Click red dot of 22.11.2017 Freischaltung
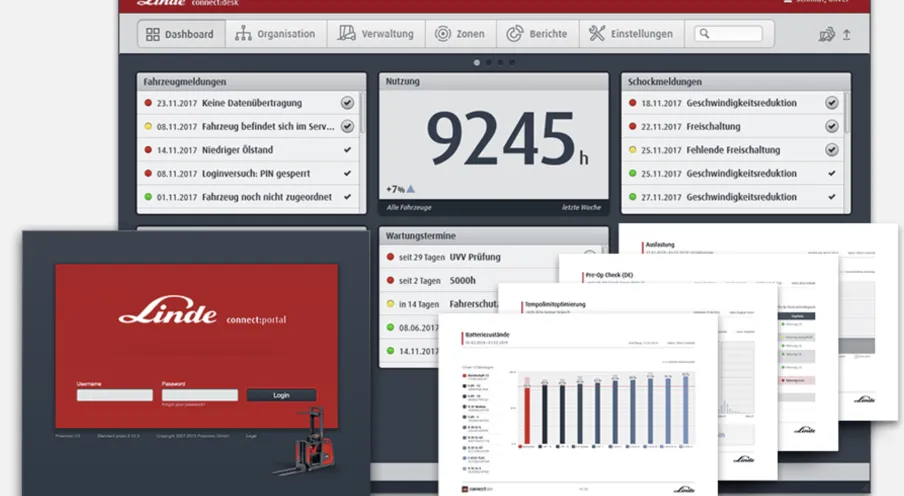 tap(632, 126)
